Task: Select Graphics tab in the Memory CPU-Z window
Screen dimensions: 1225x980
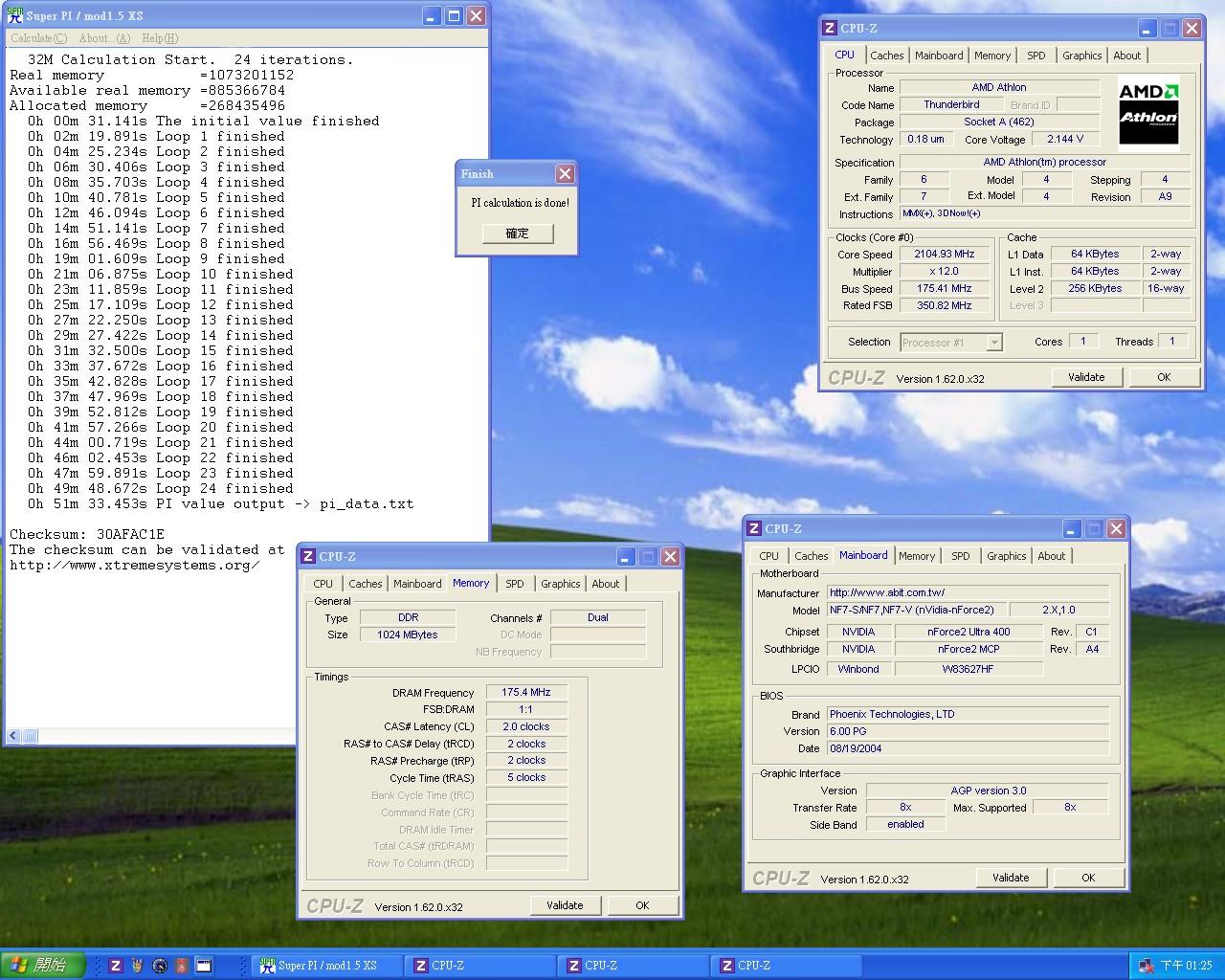Action: click(560, 584)
